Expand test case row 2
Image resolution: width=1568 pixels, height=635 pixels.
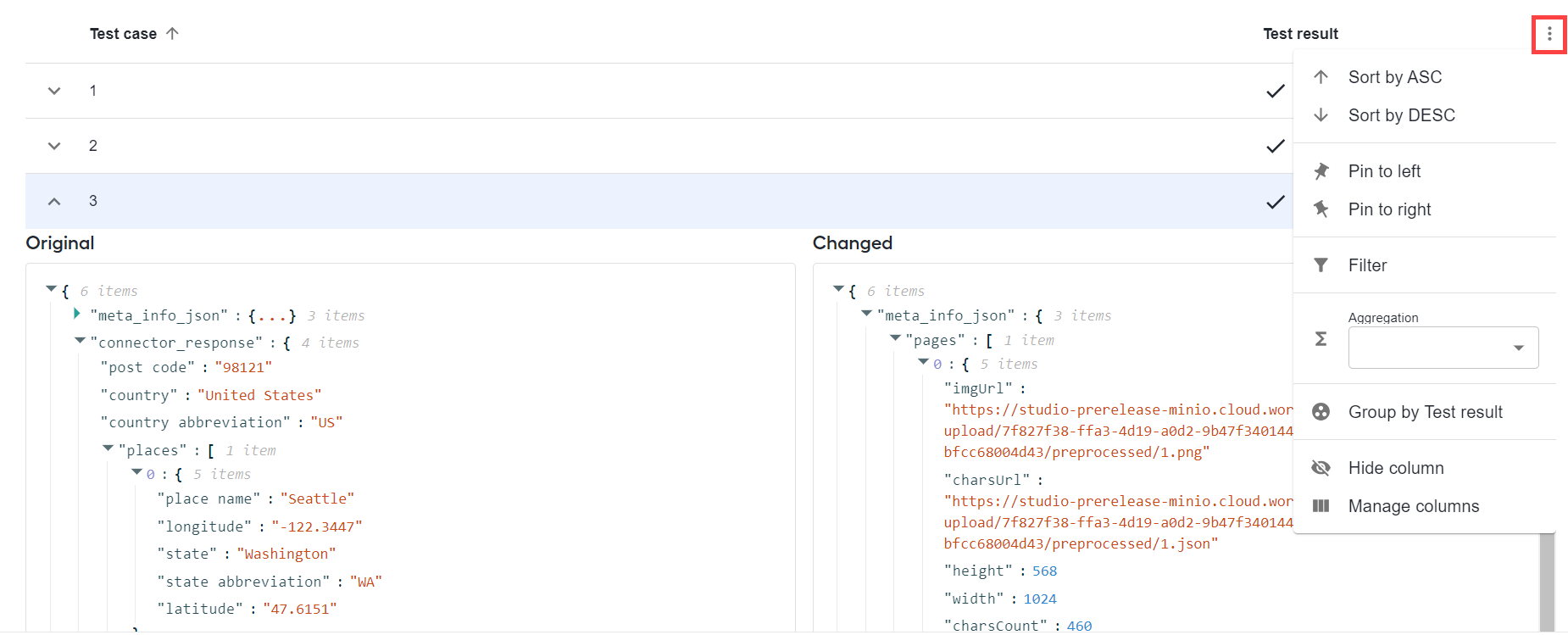point(54,146)
